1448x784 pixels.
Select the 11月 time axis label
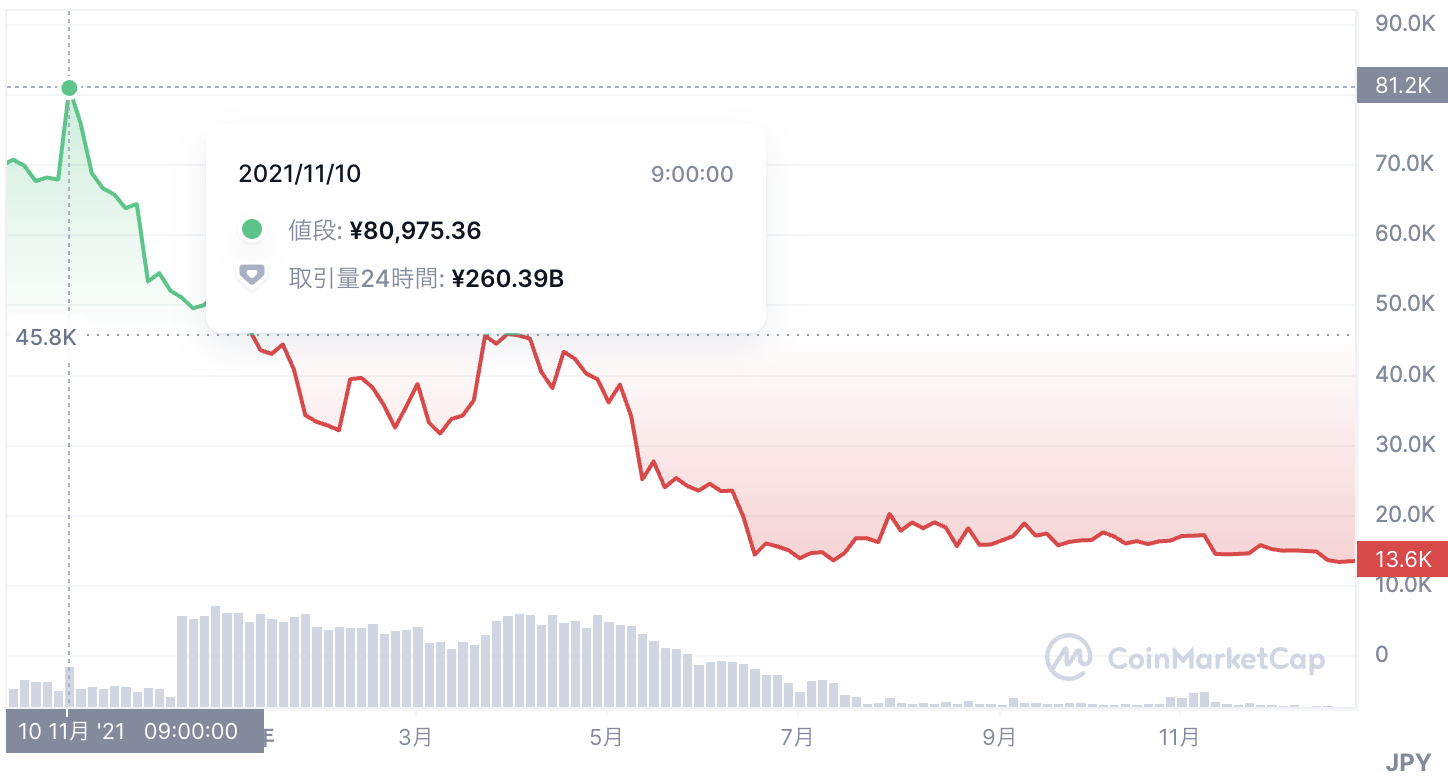[1179, 737]
